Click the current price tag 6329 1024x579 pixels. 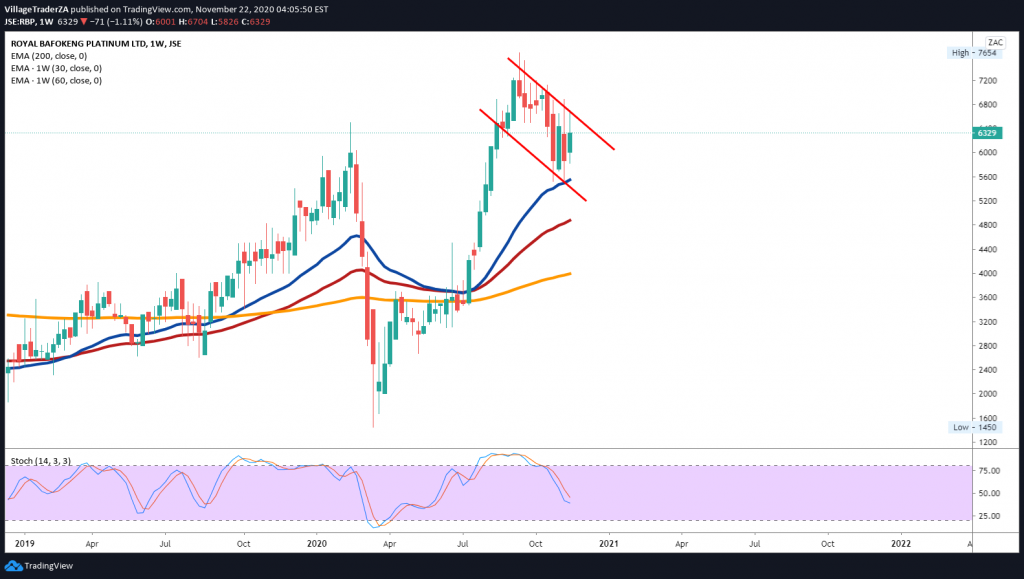[988, 133]
